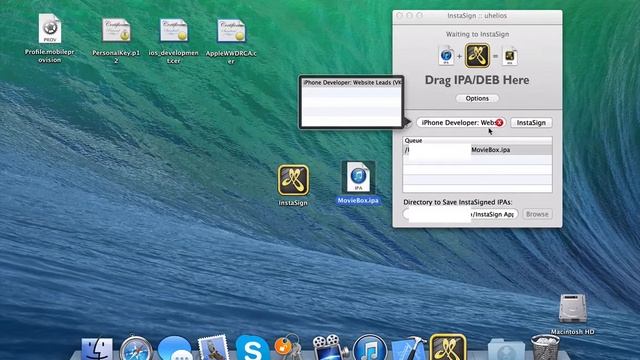Screen dimensions: 640x360
Task: Click the Queue column header
Action: click(x=477, y=140)
